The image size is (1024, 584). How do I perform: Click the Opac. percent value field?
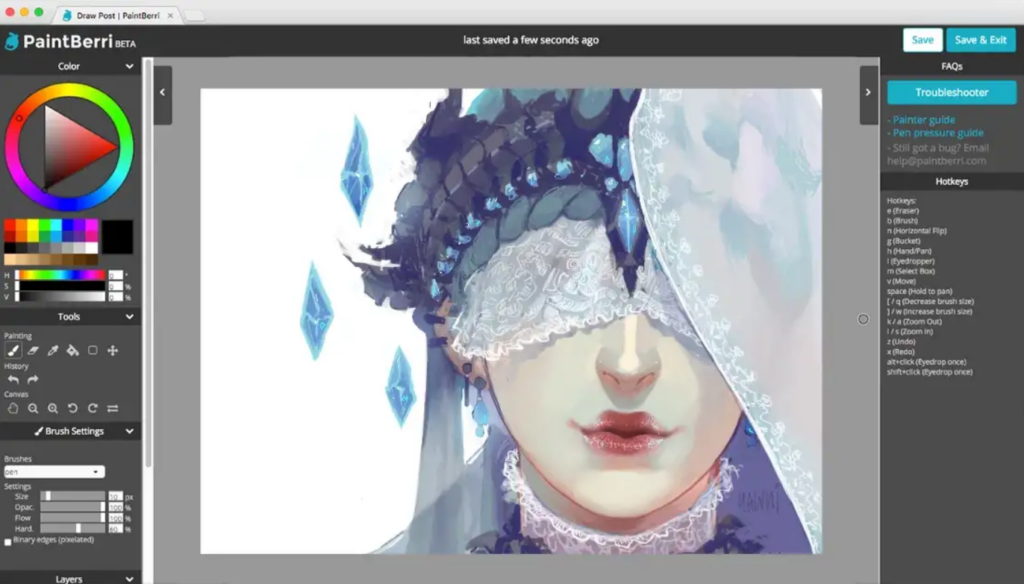116,507
